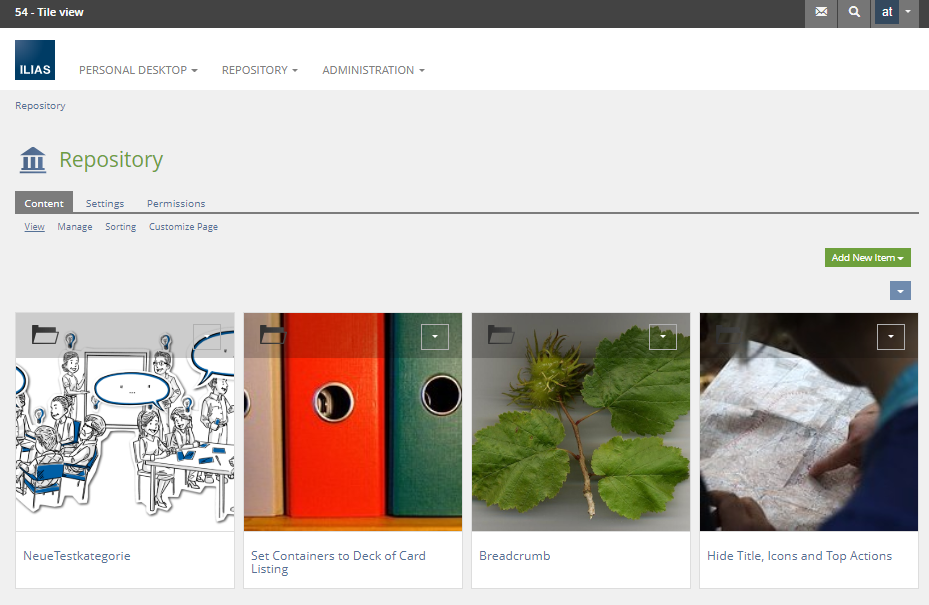
Task: Click folder icon on NeueTestkategorie tile
Action: pyautogui.click(x=45, y=334)
